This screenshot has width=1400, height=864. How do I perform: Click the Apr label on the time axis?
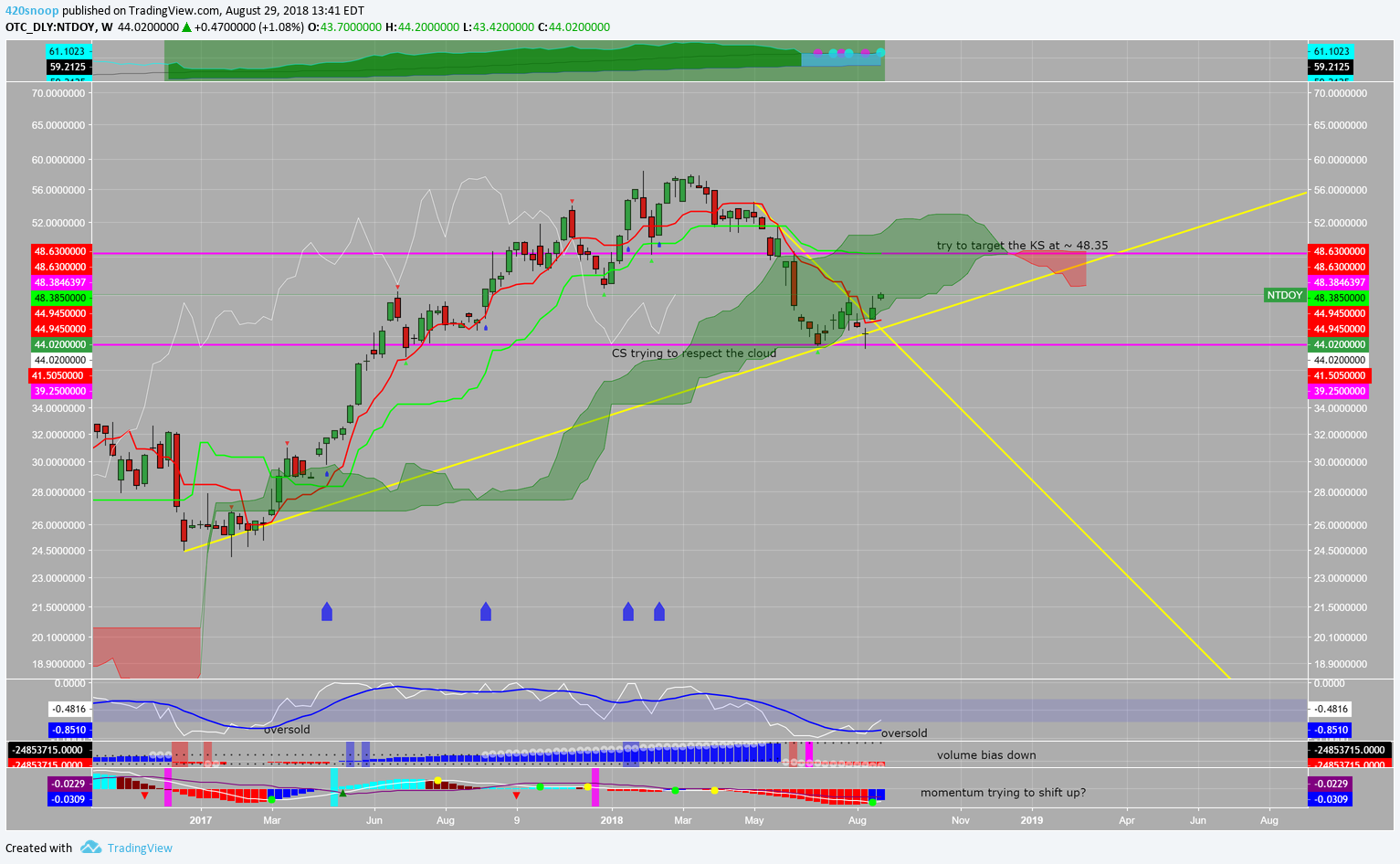click(x=1127, y=820)
